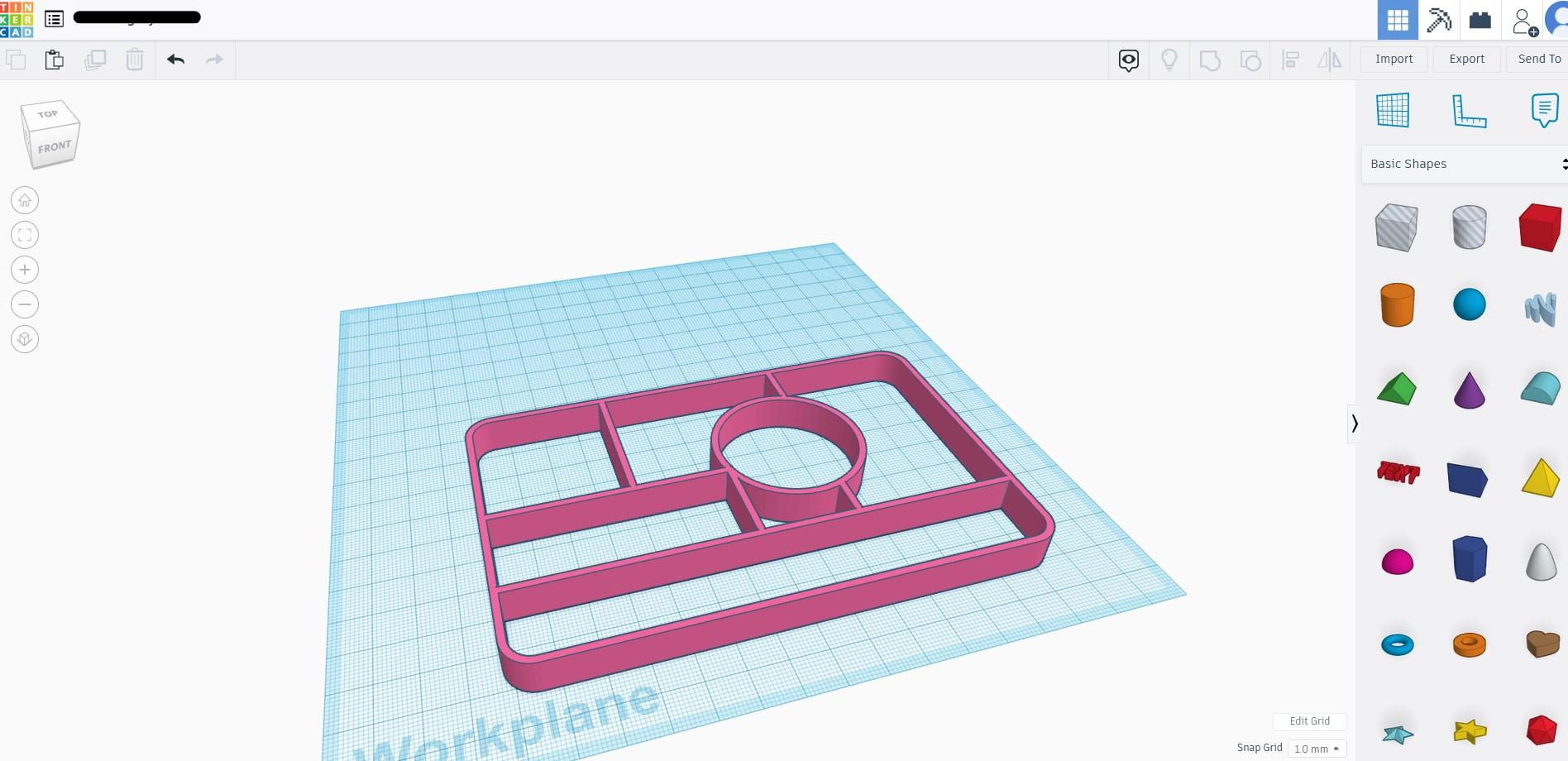Viewport: 1568px width, 761px height.
Task: Pick the striped Cylinder hole shape
Action: click(1470, 227)
